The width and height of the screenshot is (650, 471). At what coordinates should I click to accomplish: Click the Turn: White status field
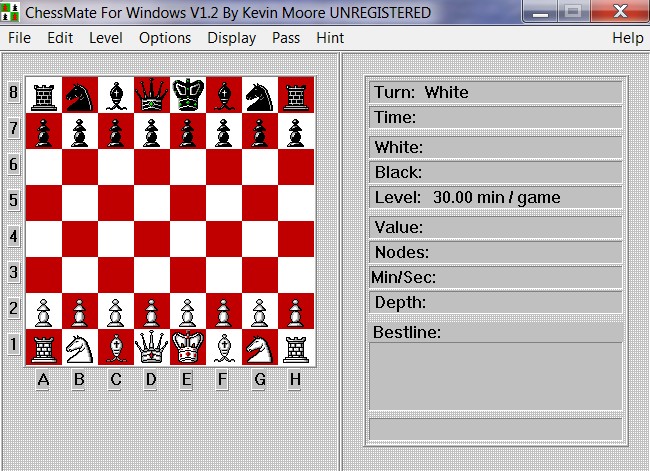click(x=496, y=92)
